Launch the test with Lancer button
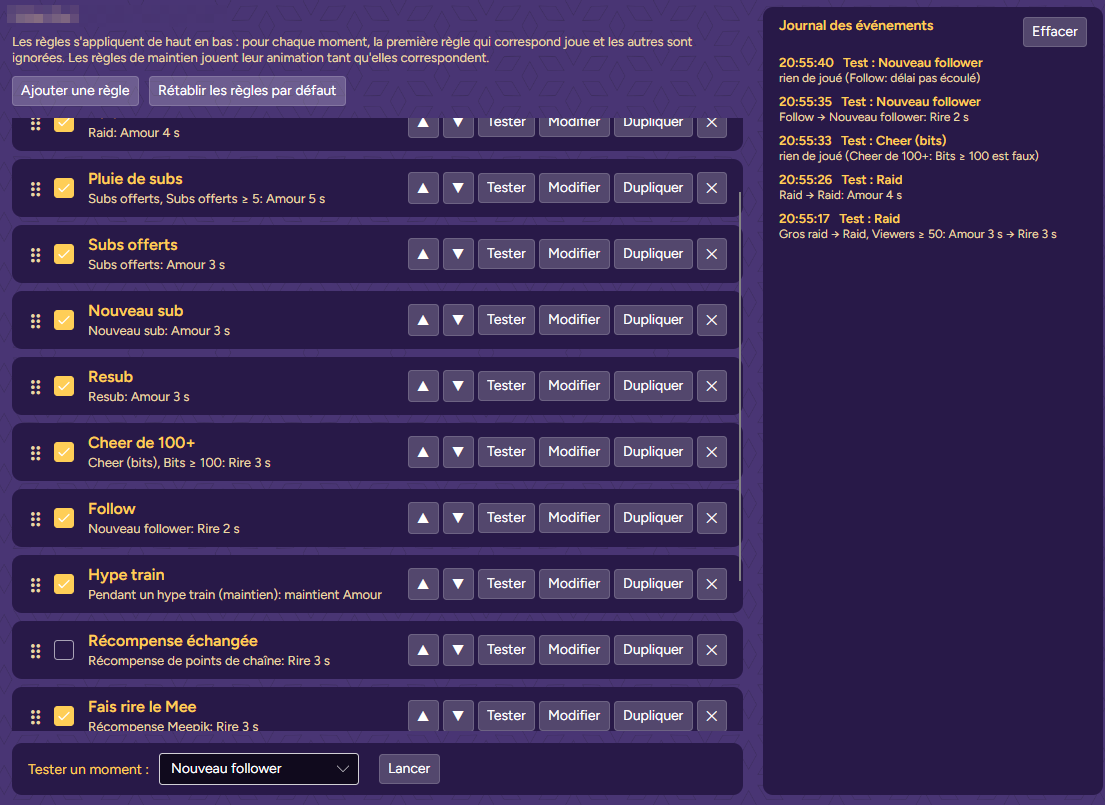1105x805 pixels. point(409,769)
